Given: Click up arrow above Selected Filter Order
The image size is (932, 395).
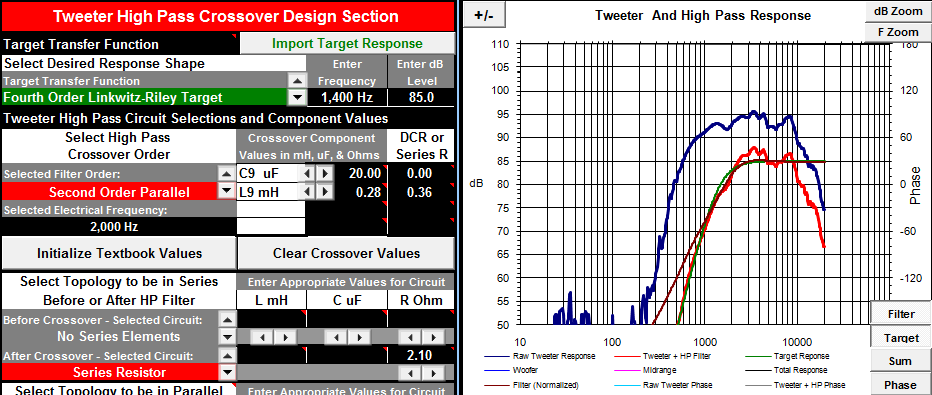Looking at the screenshot, I should click(226, 174).
